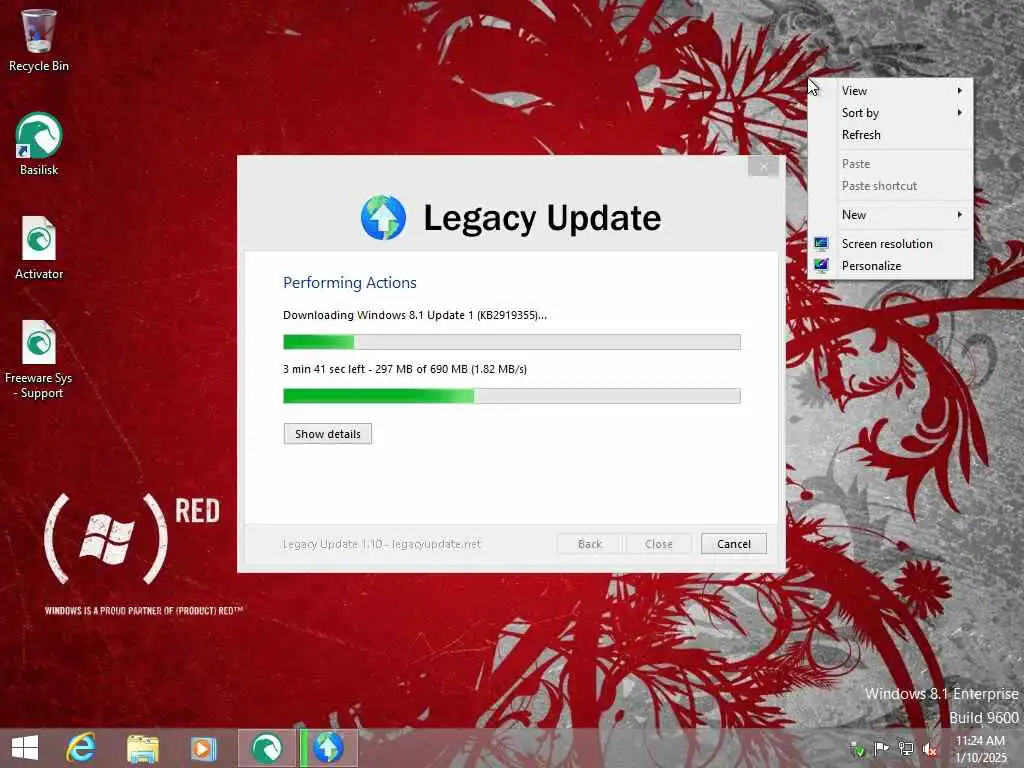Open the media player taskbar icon
The height and width of the screenshot is (768, 1024).
tap(203, 748)
